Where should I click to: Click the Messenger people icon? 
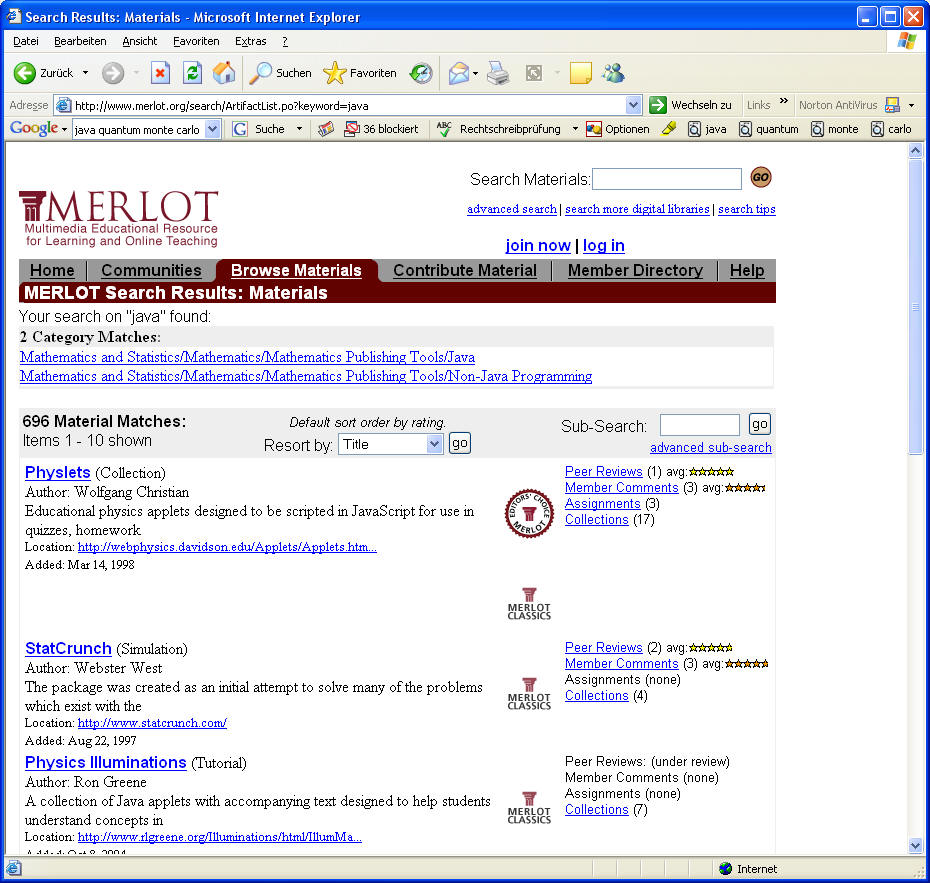coord(613,73)
